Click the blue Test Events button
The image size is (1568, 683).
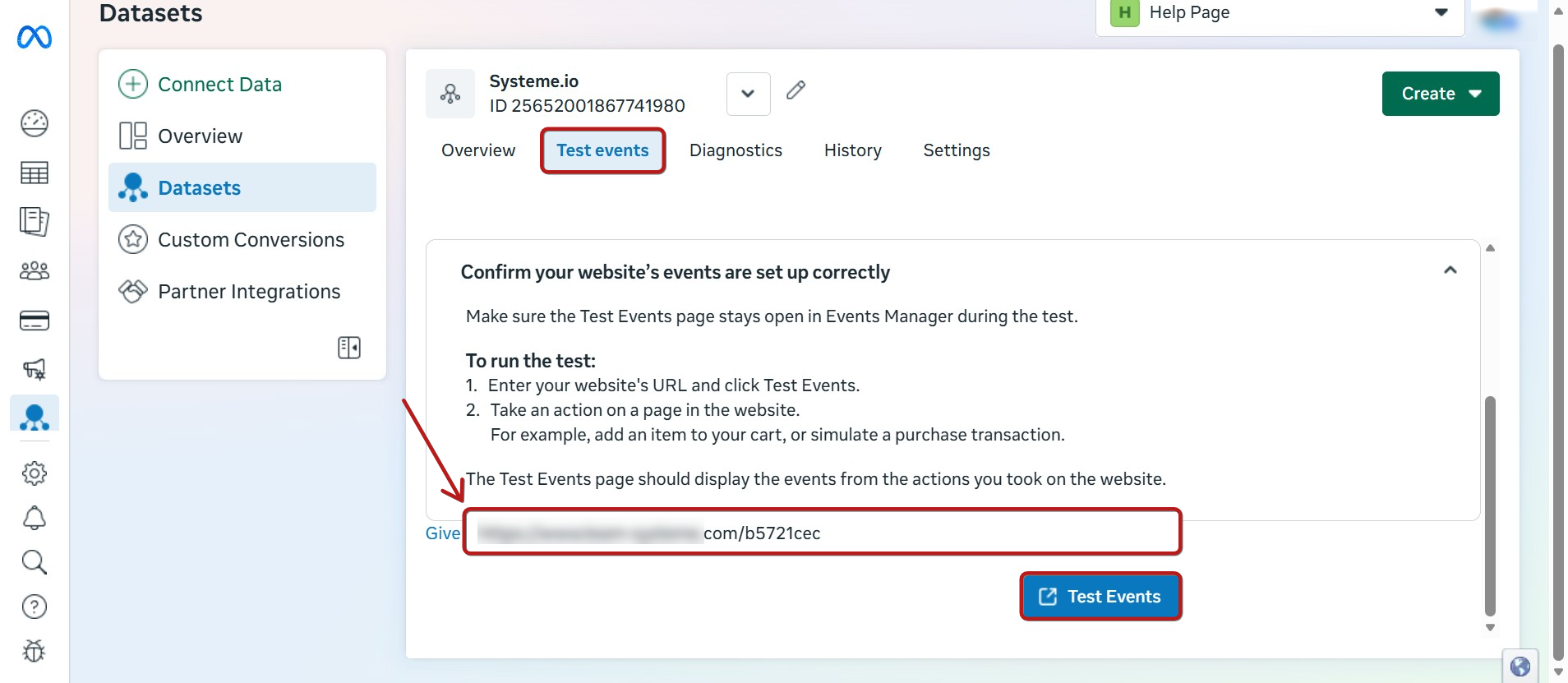[x=1100, y=597]
